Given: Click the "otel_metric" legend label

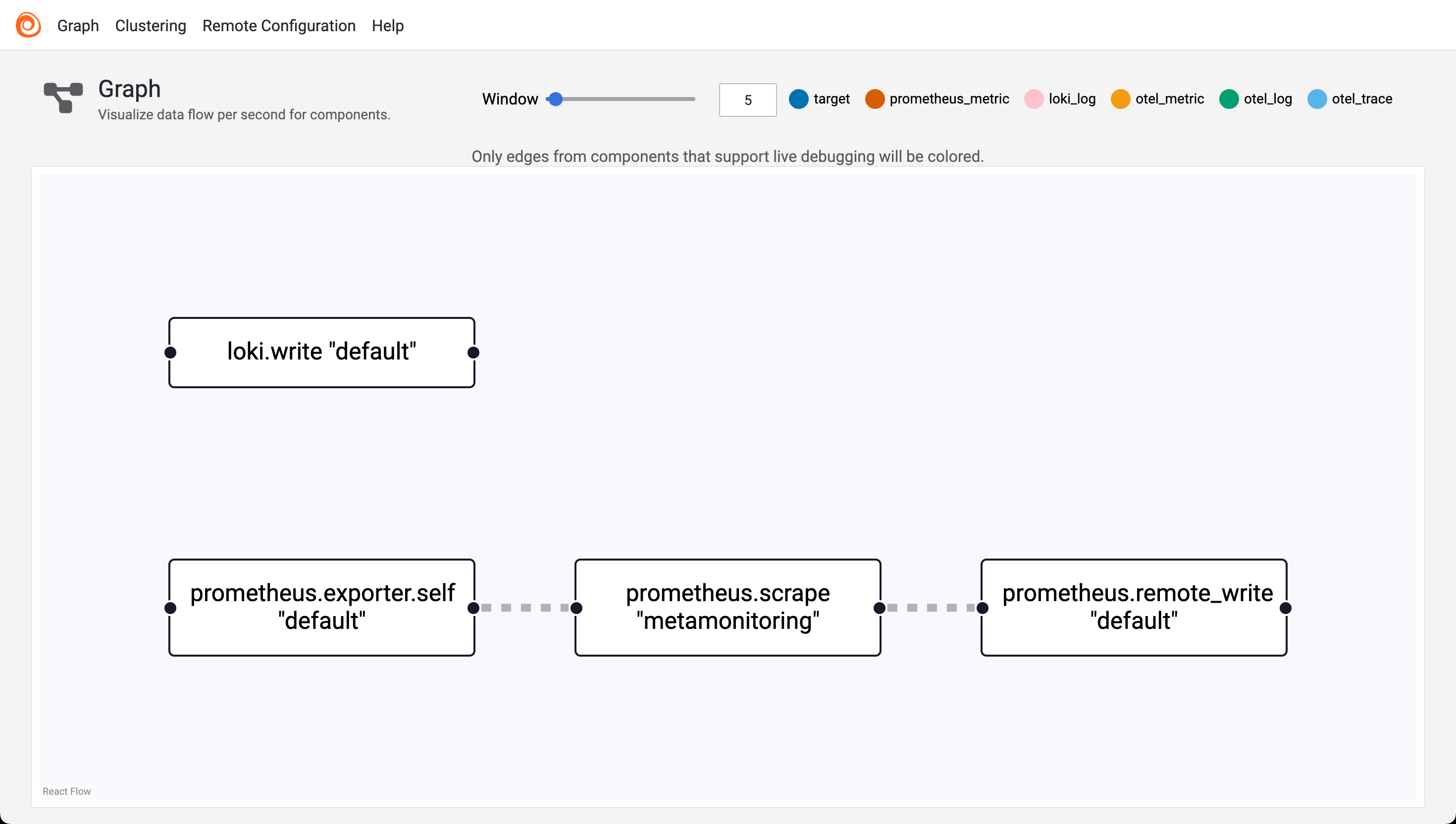Looking at the screenshot, I should point(1170,99).
